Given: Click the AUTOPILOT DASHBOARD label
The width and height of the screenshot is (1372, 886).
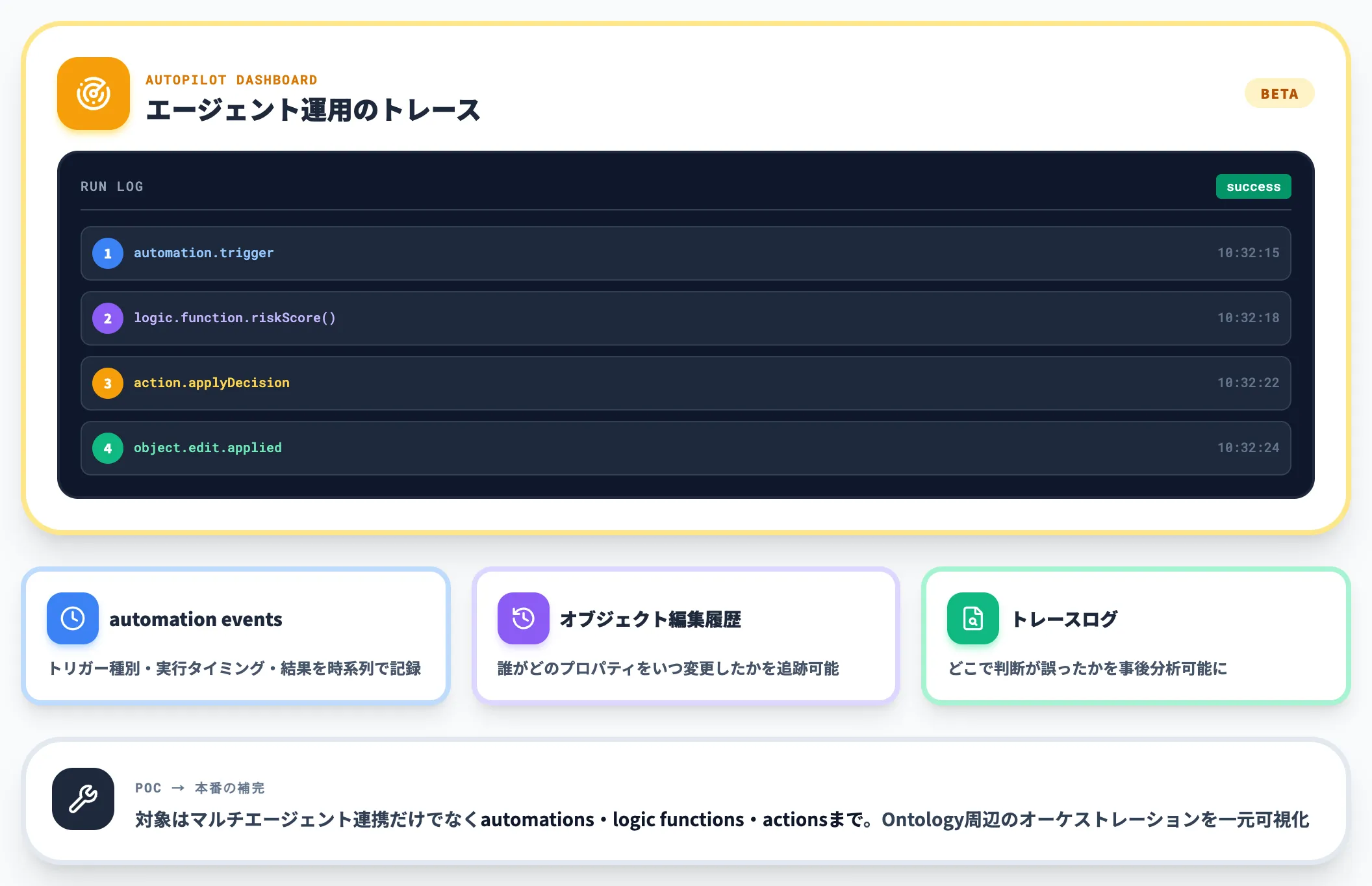Looking at the screenshot, I should (231, 80).
